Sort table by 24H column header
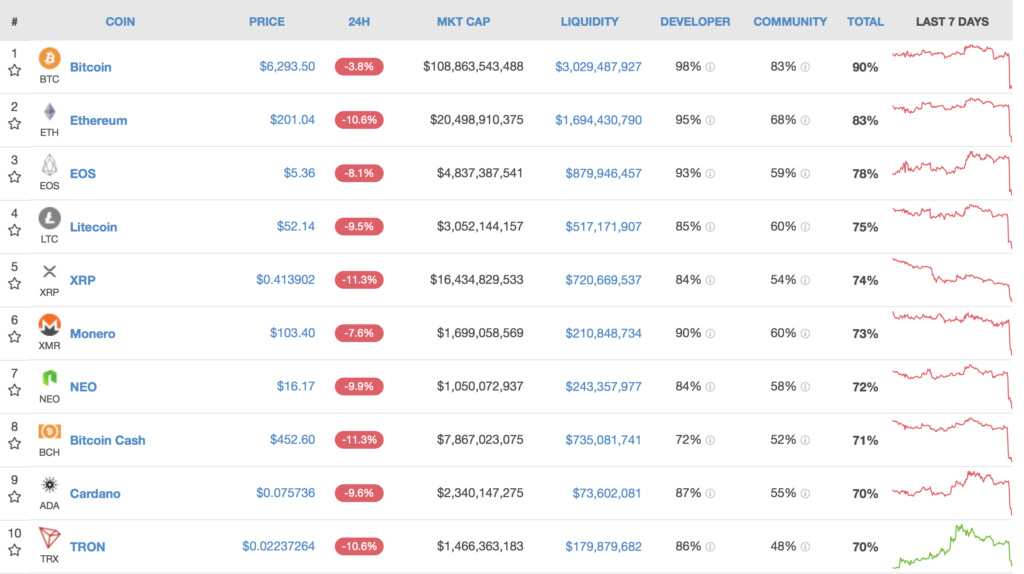 [x=359, y=22]
